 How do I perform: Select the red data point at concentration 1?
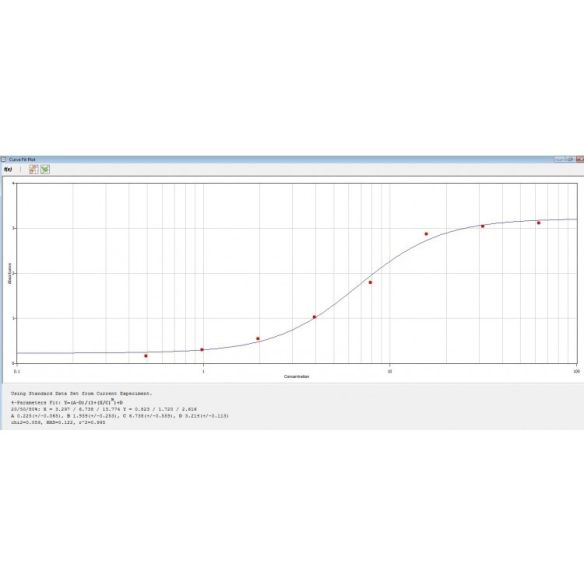(202, 350)
